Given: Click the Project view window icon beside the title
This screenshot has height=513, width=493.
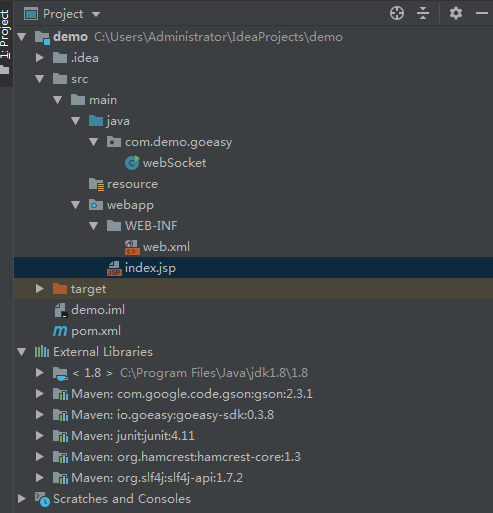Looking at the screenshot, I should (x=31, y=14).
